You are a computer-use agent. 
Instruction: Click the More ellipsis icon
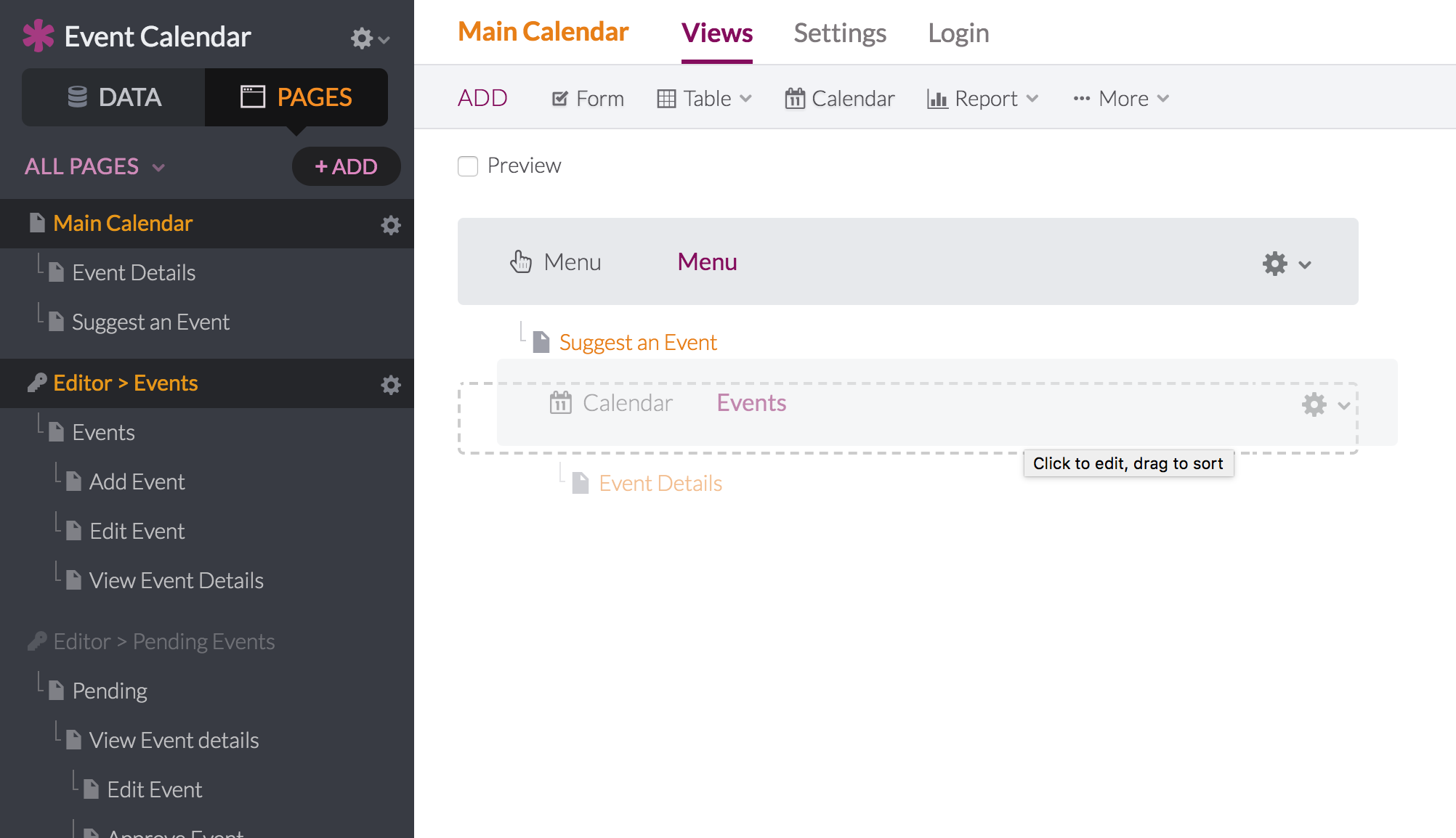click(x=1081, y=99)
